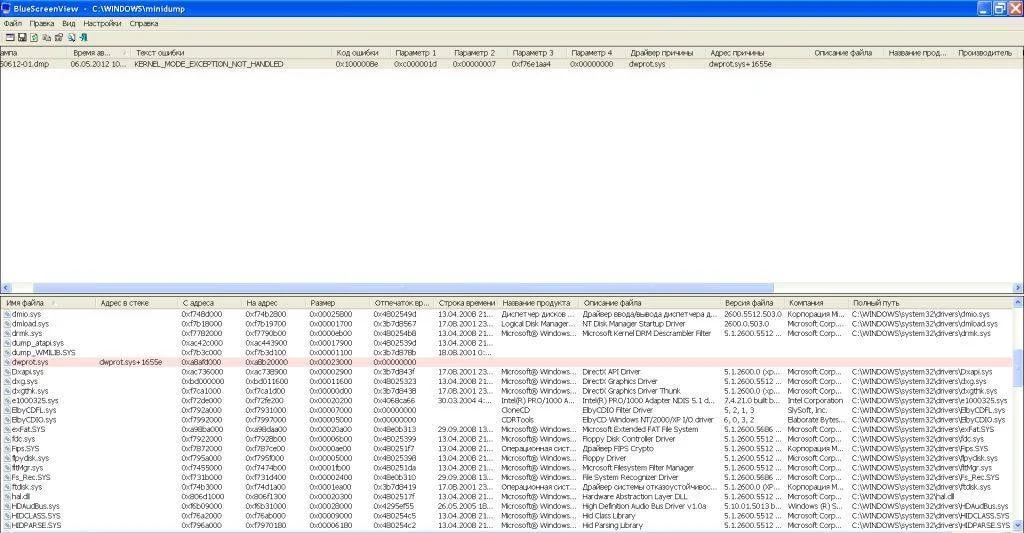Click the lower pane scroll-down arrow

coord(1018,526)
